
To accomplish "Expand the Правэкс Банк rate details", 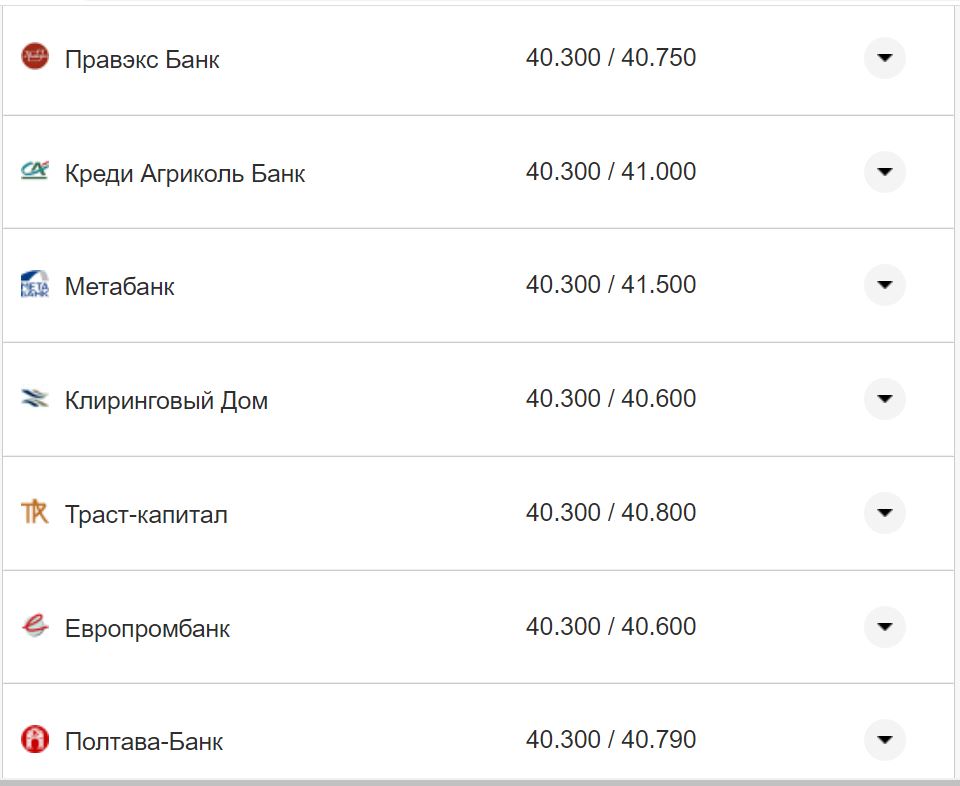I will point(884,58).
